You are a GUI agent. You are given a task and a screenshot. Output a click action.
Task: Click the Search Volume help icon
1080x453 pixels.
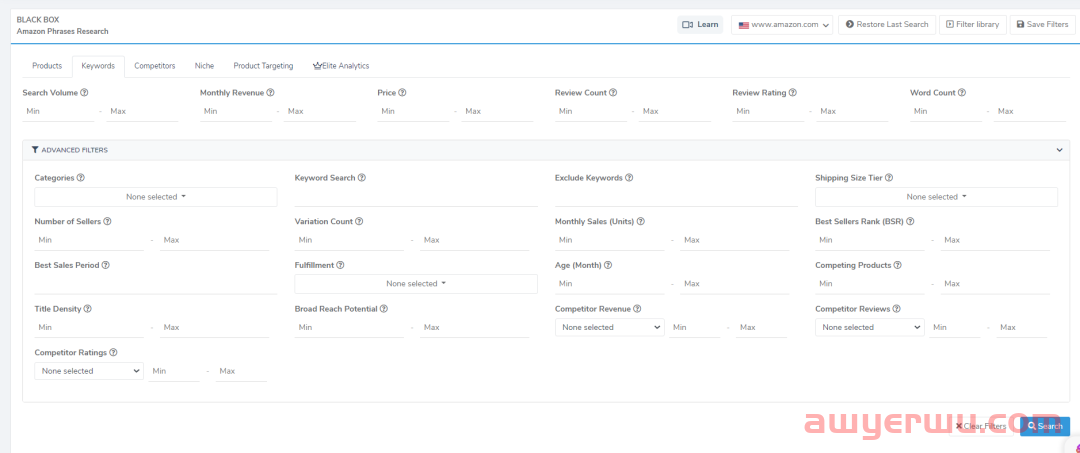[84, 92]
